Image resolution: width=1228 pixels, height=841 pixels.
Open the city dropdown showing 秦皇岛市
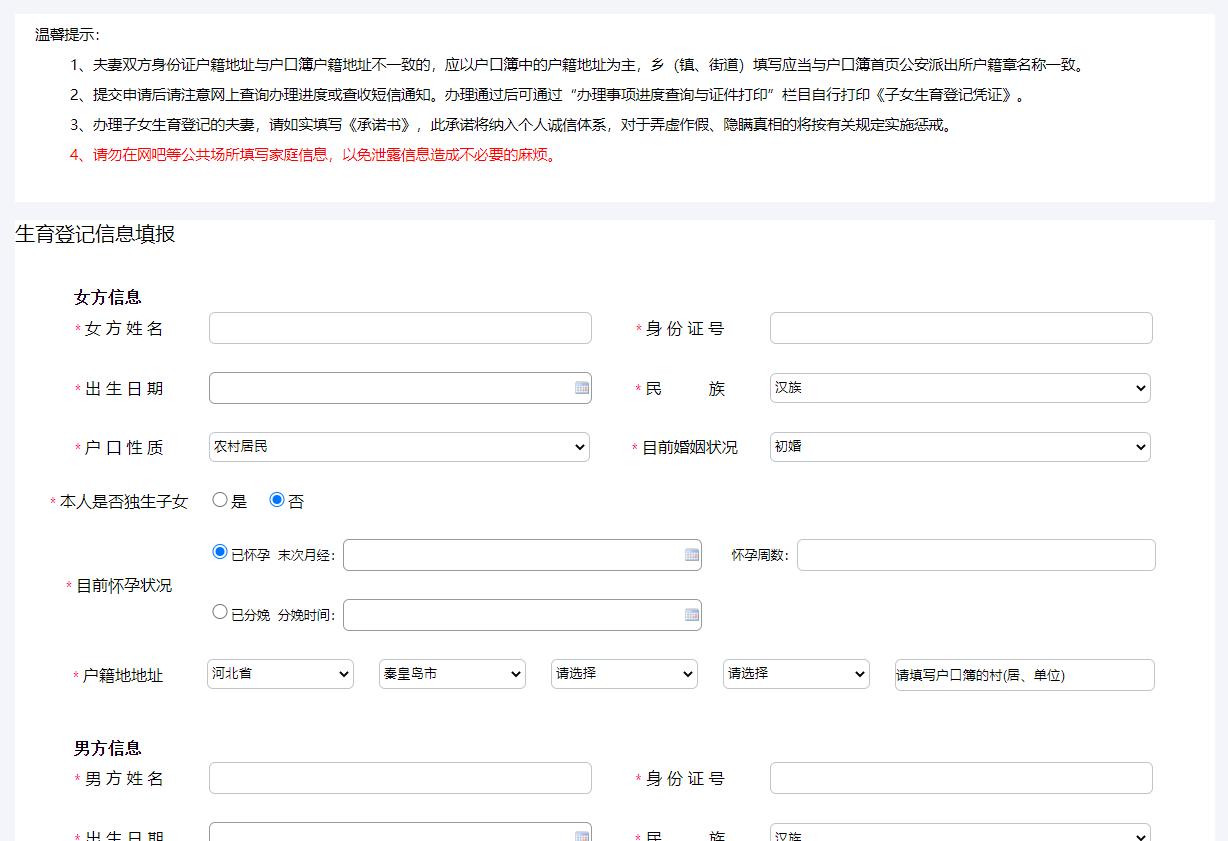[x=452, y=674]
